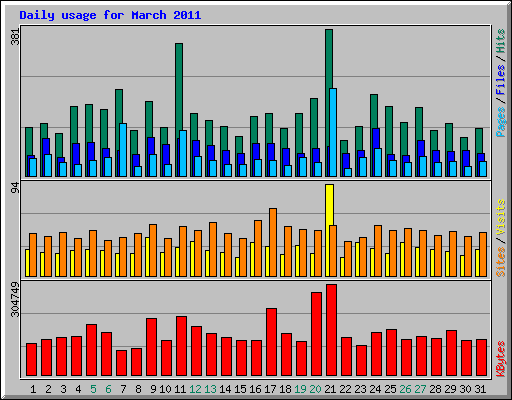Screen dimensions: 512x400
Task: Click day label 9 on x-axis
Action: click(153, 389)
